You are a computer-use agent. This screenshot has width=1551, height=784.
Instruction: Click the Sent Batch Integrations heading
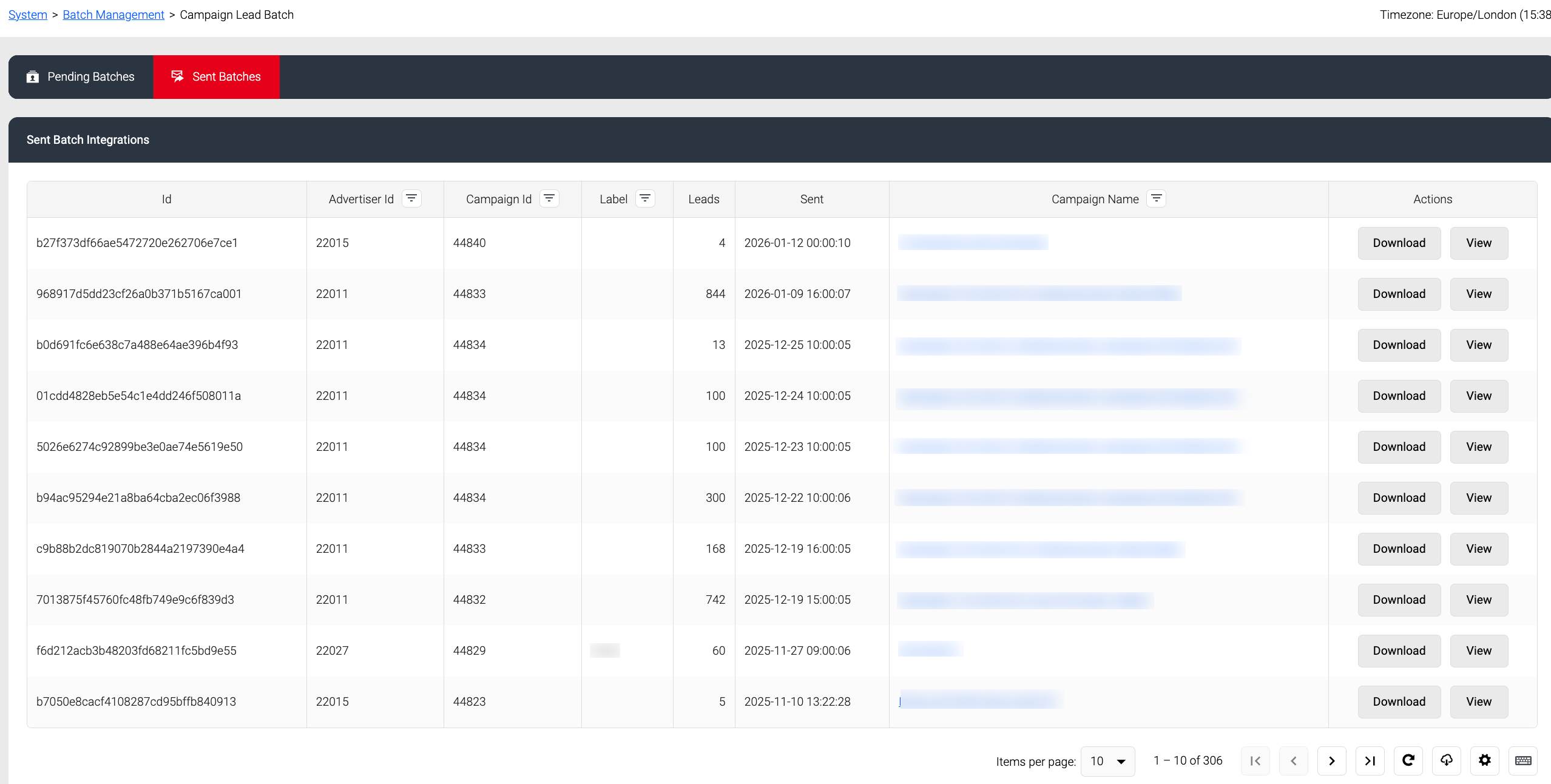coord(88,140)
